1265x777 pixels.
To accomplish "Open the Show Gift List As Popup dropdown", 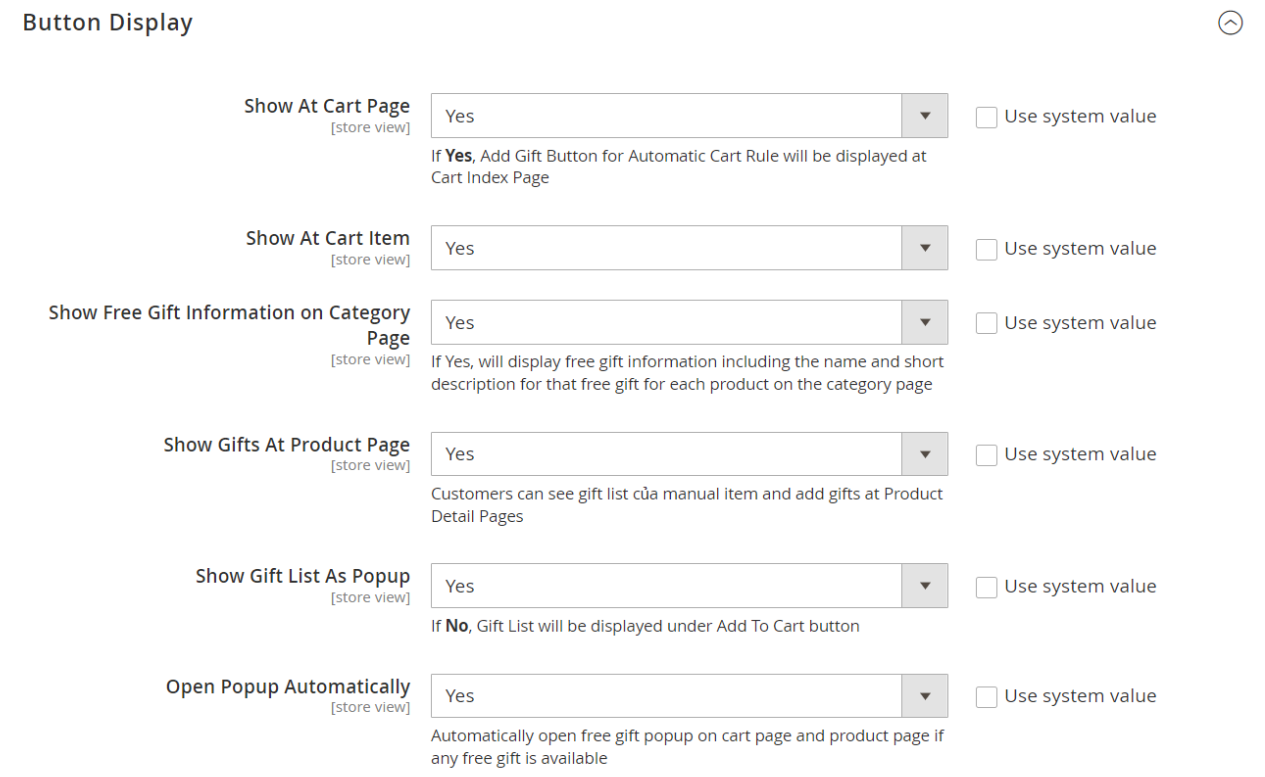I will pos(667,586).
